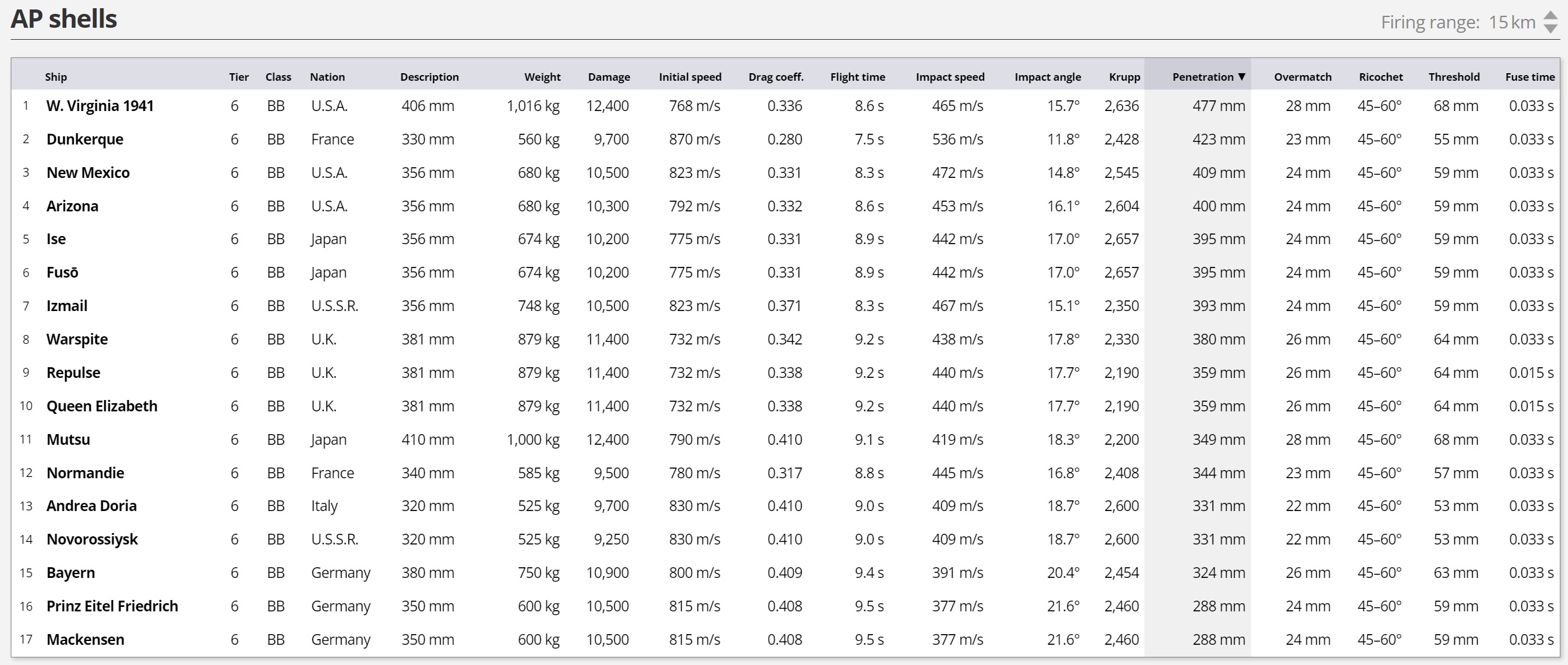Open the Warspite ship entry
Viewport: 1568px width, 665px height.
(x=77, y=339)
